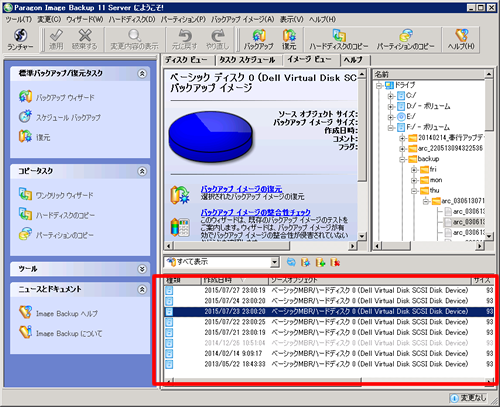Collapse the thu folder node
The height and width of the screenshot is (407, 500).
coord(414,191)
